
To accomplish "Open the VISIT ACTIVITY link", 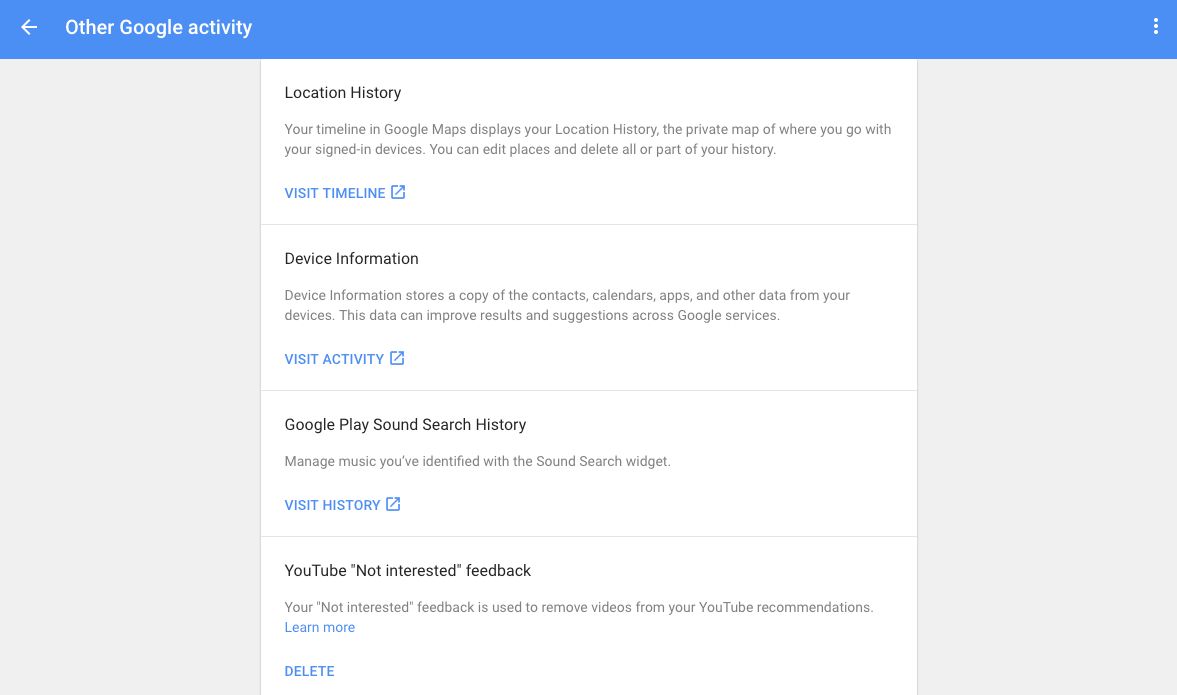I will pos(334,359).
